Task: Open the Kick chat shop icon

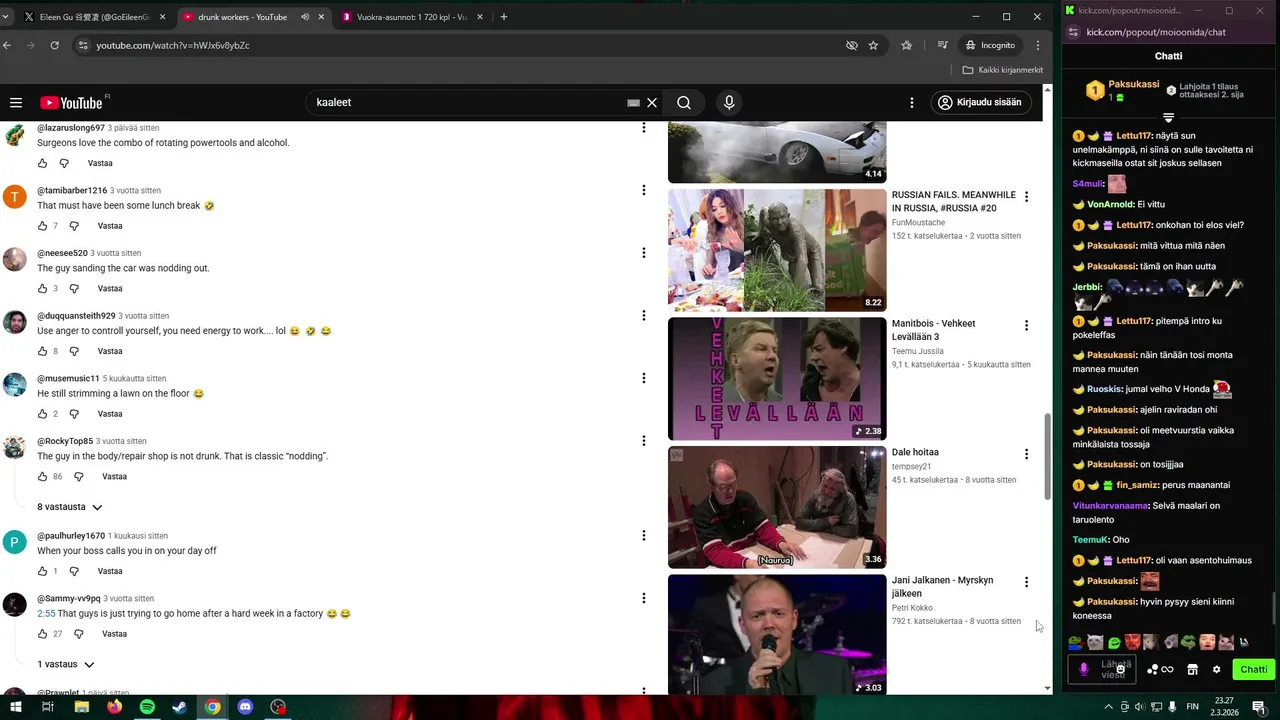Action: click(x=1192, y=670)
